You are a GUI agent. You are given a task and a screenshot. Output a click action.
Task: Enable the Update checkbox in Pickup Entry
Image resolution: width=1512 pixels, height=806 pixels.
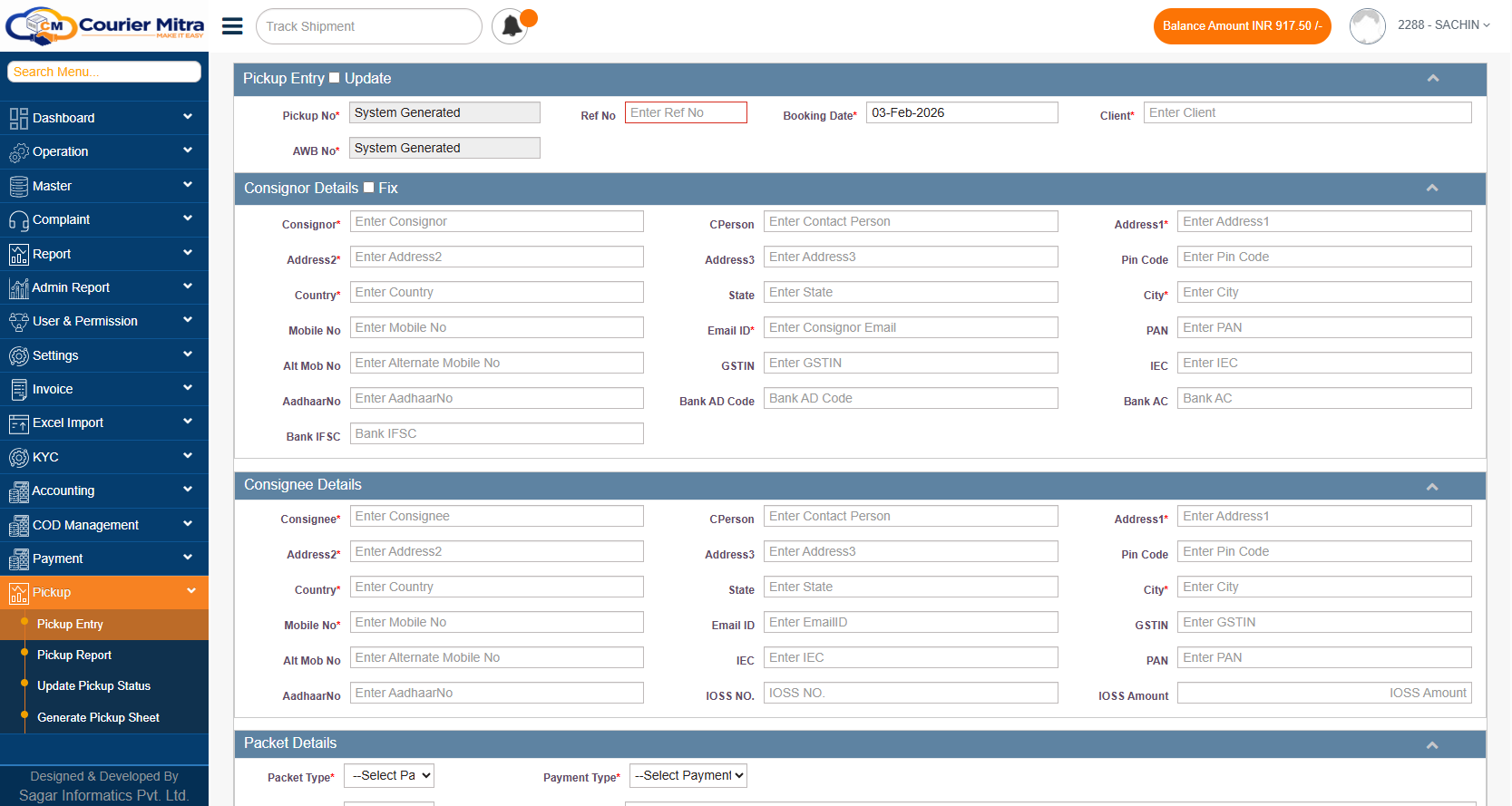(x=335, y=78)
